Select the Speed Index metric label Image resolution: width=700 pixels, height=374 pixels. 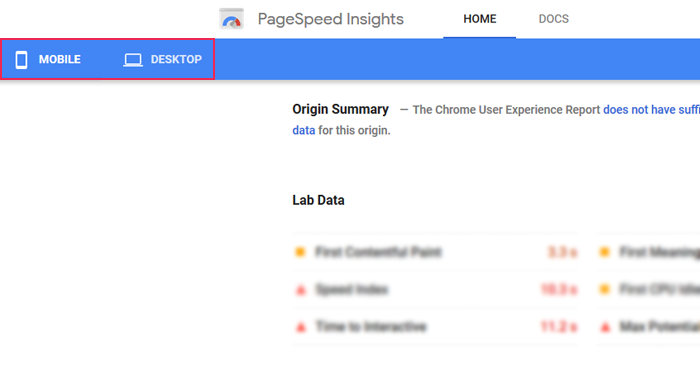352,290
